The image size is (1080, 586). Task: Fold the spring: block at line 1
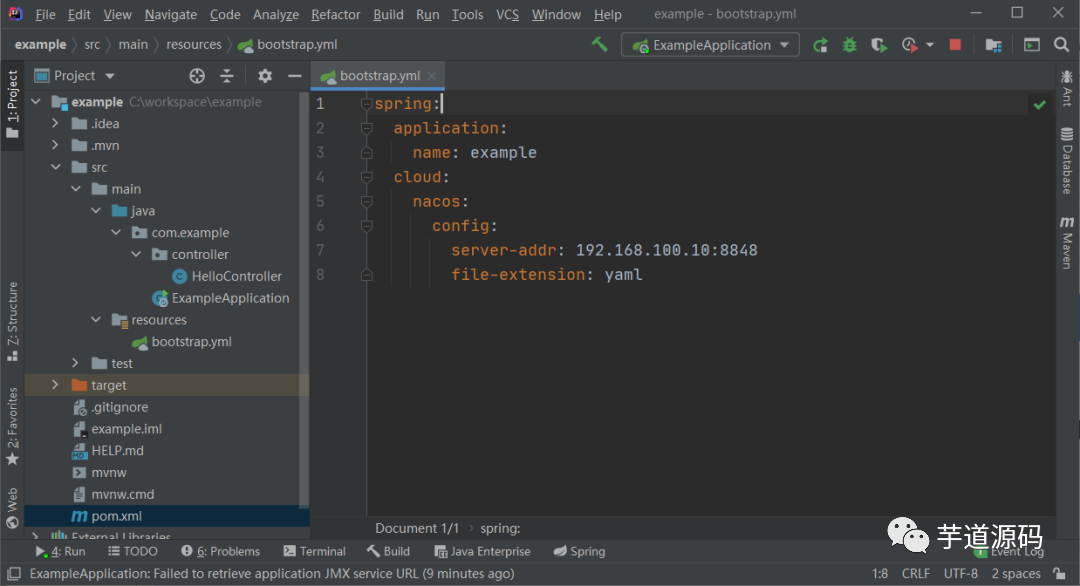click(x=366, y=104)
